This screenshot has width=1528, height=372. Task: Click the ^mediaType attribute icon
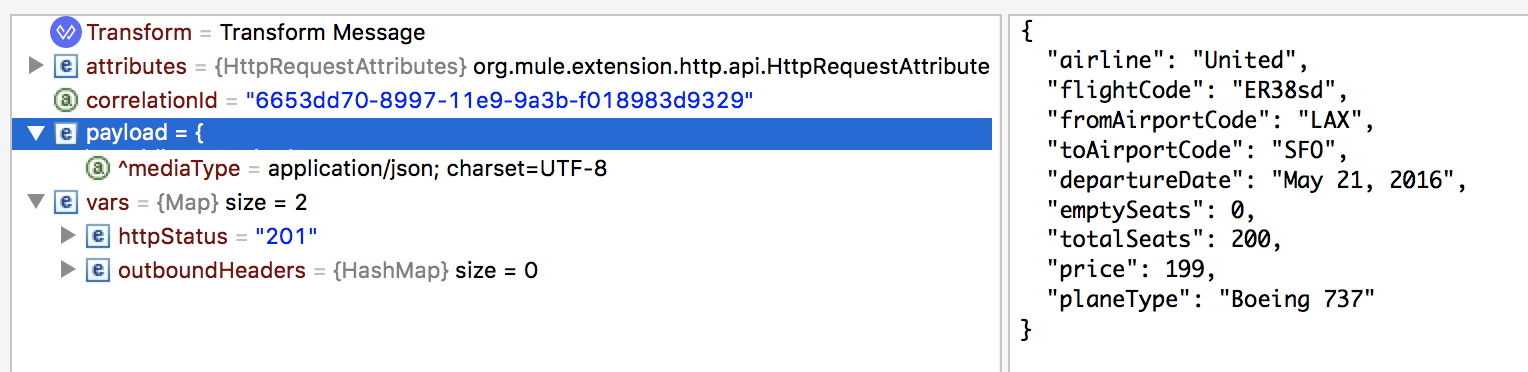click(x=98, y=169)
